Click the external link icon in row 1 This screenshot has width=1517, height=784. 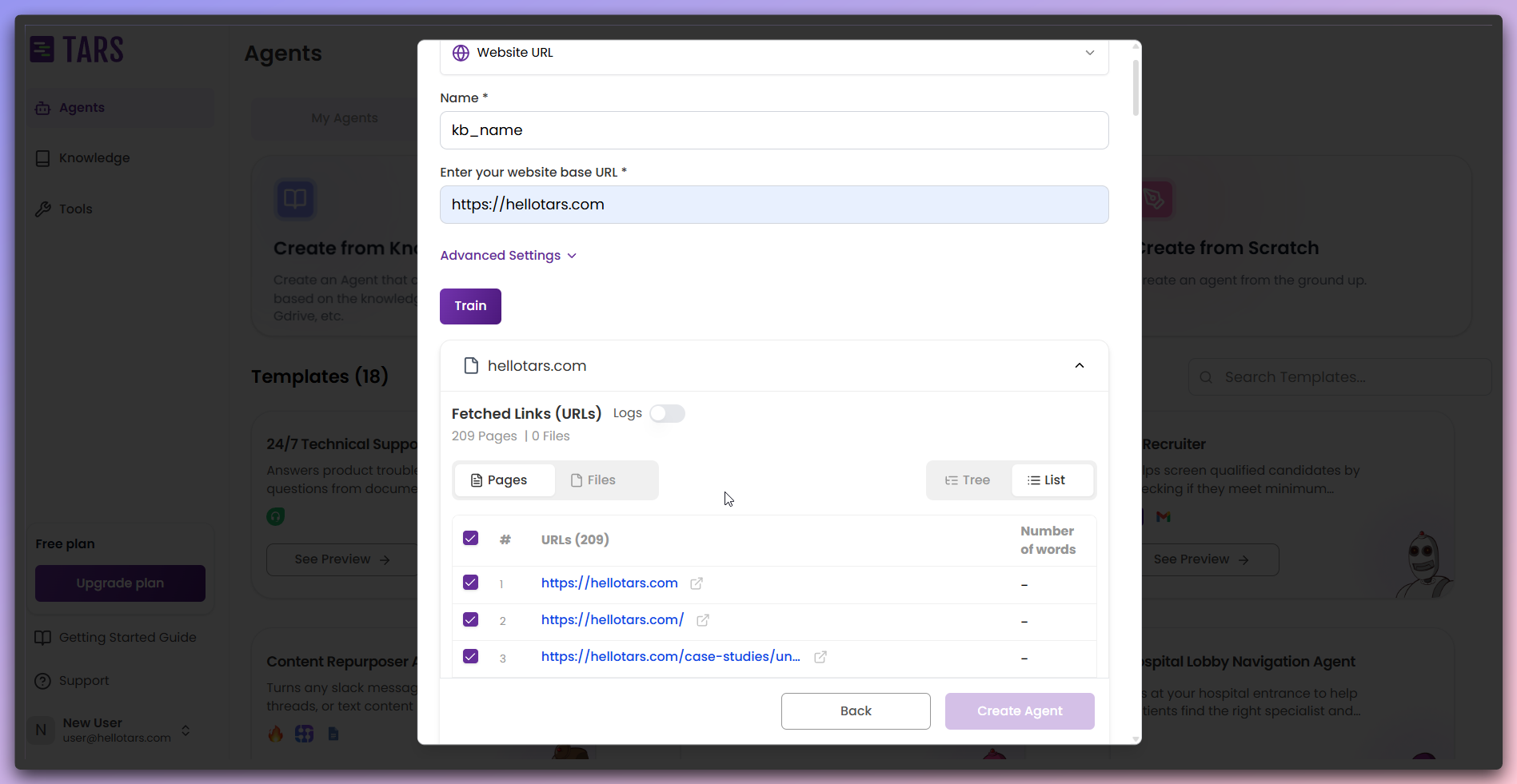pos(697,583)
